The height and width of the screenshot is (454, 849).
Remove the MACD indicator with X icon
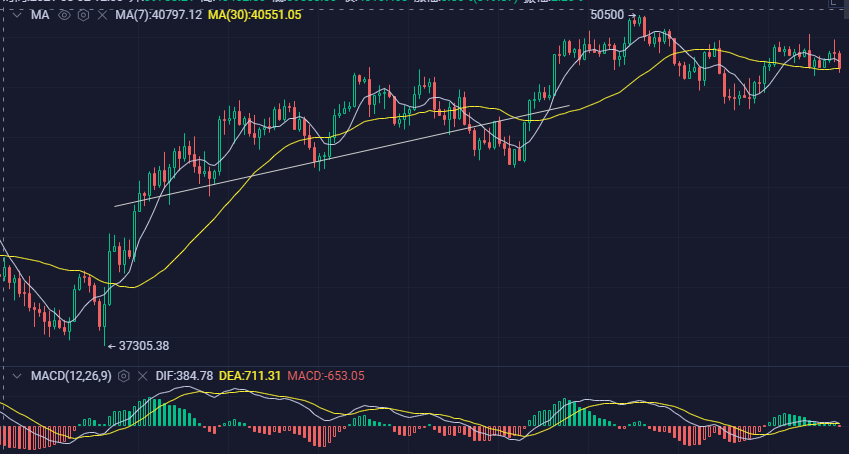[142, 376]
